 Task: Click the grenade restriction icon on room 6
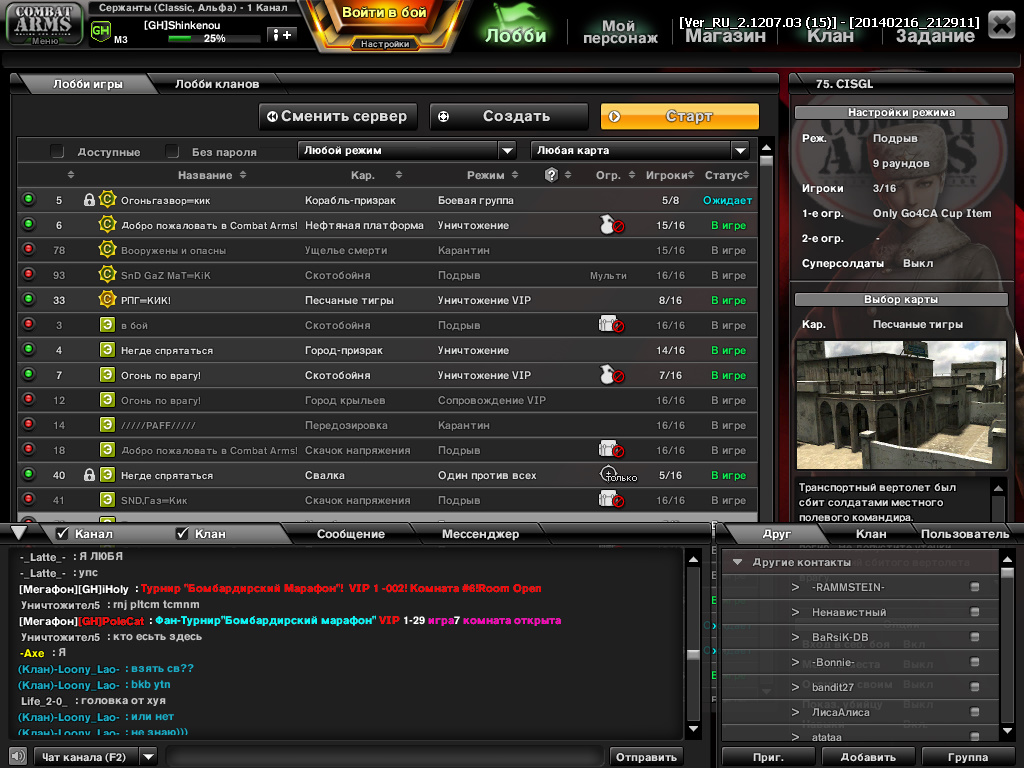coord(611,225)
